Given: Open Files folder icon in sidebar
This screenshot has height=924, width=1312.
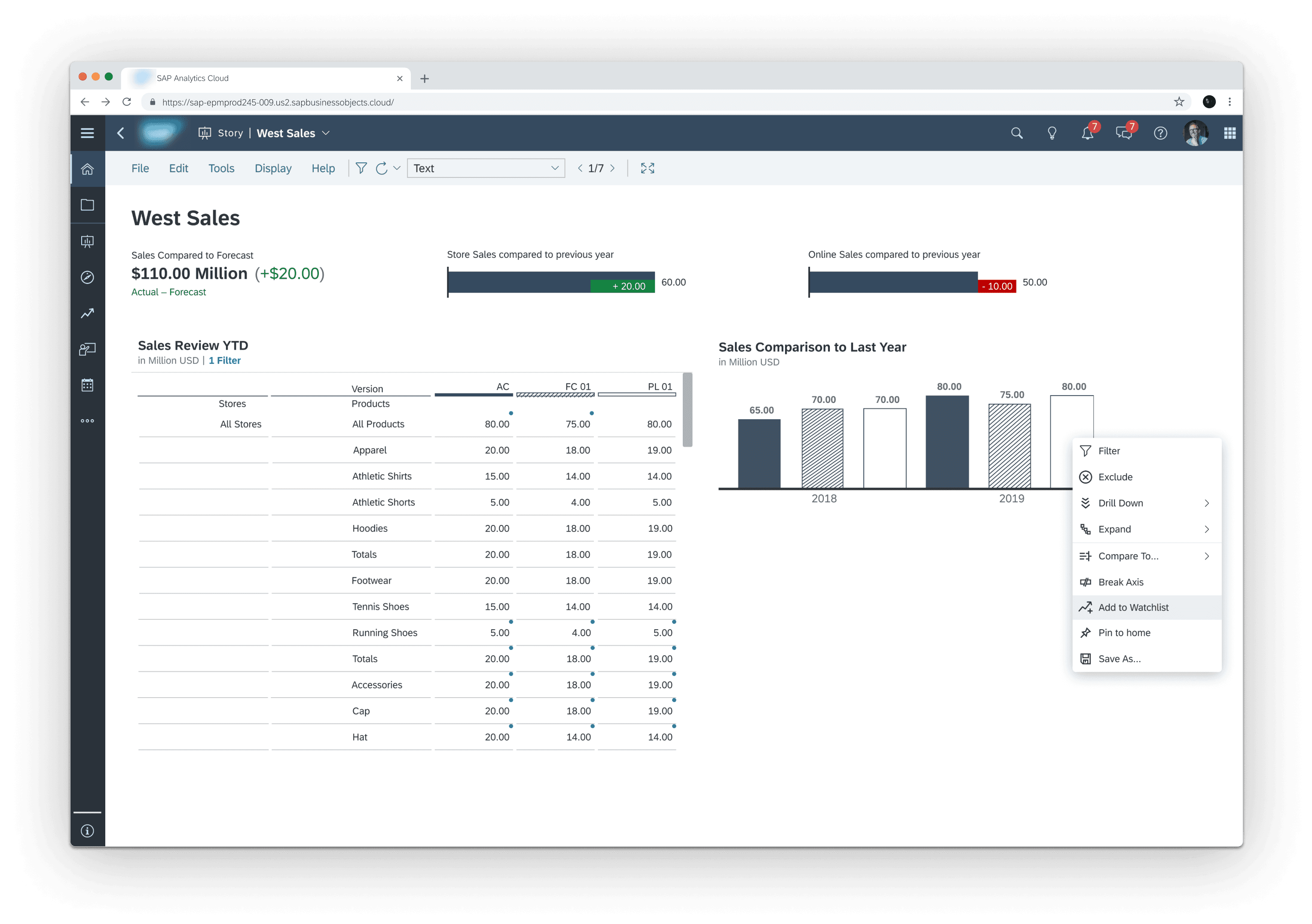Looking at the screenshot, I should 87,205.
